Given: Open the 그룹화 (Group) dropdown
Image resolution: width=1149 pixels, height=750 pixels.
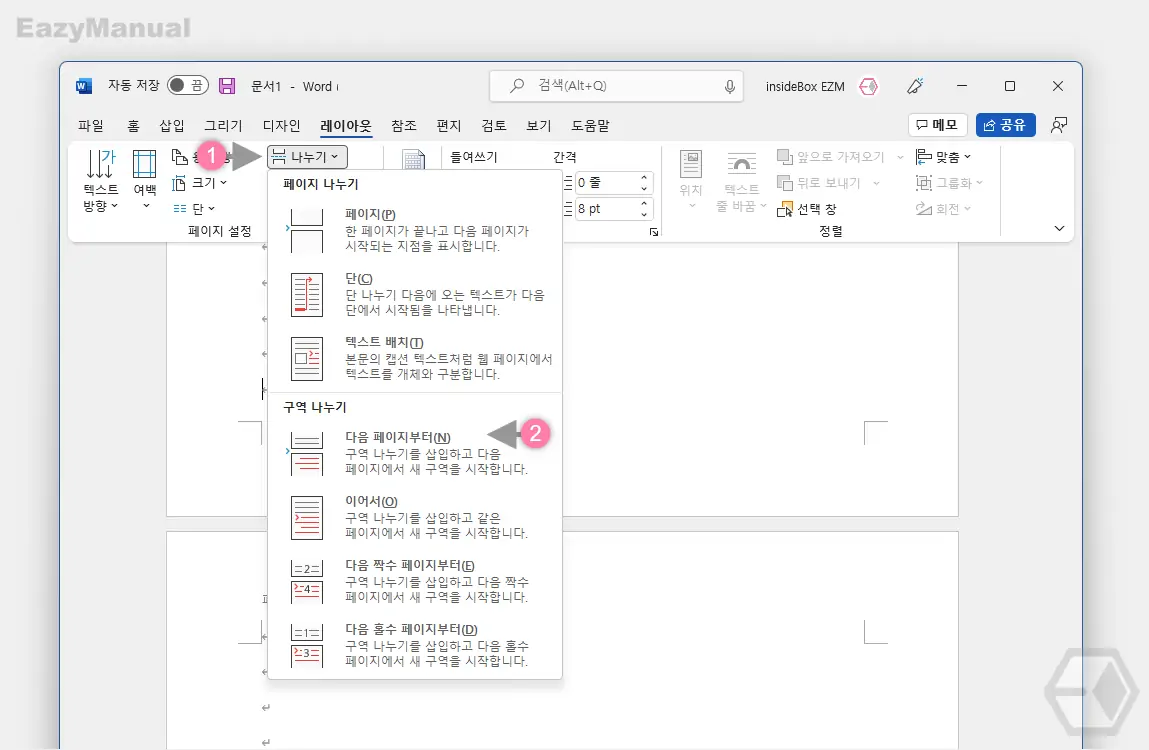Looking at the screenshot, I should pos(949,183).
